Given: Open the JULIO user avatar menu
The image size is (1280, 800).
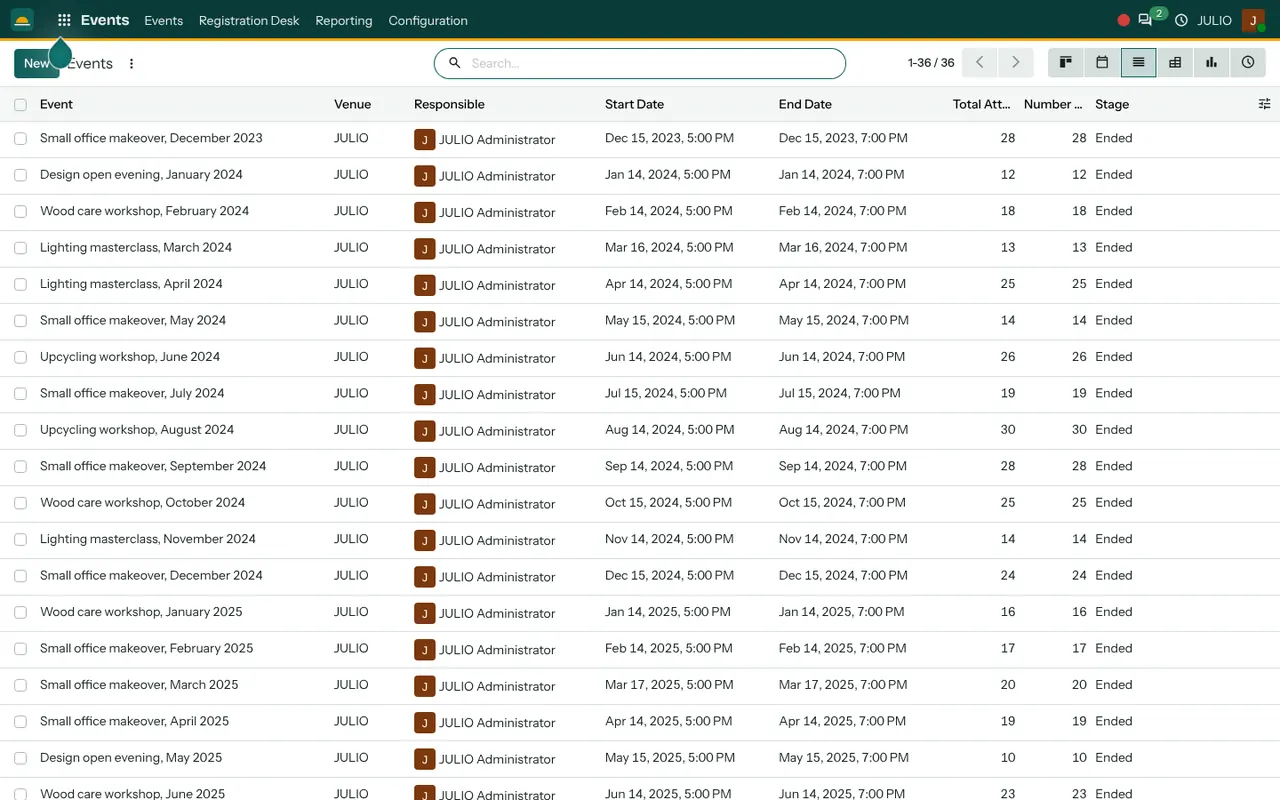Looking at the screenshot, I should pyautogui.click(x=1253, y=20).
